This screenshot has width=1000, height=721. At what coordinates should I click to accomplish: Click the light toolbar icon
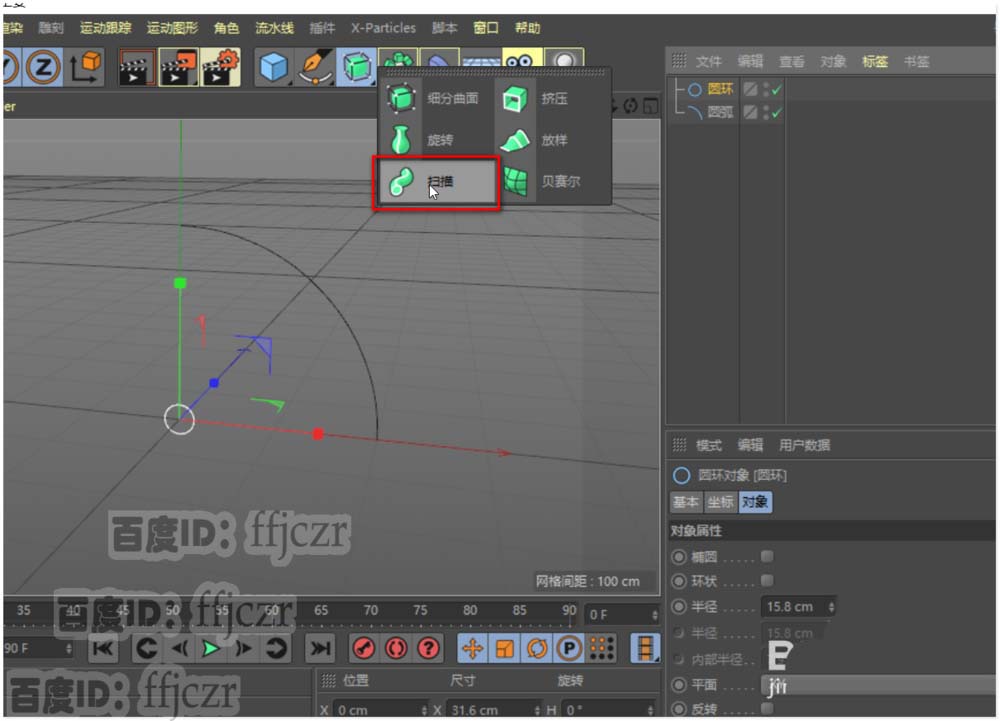pyautogui.click(x=563, y=59)
